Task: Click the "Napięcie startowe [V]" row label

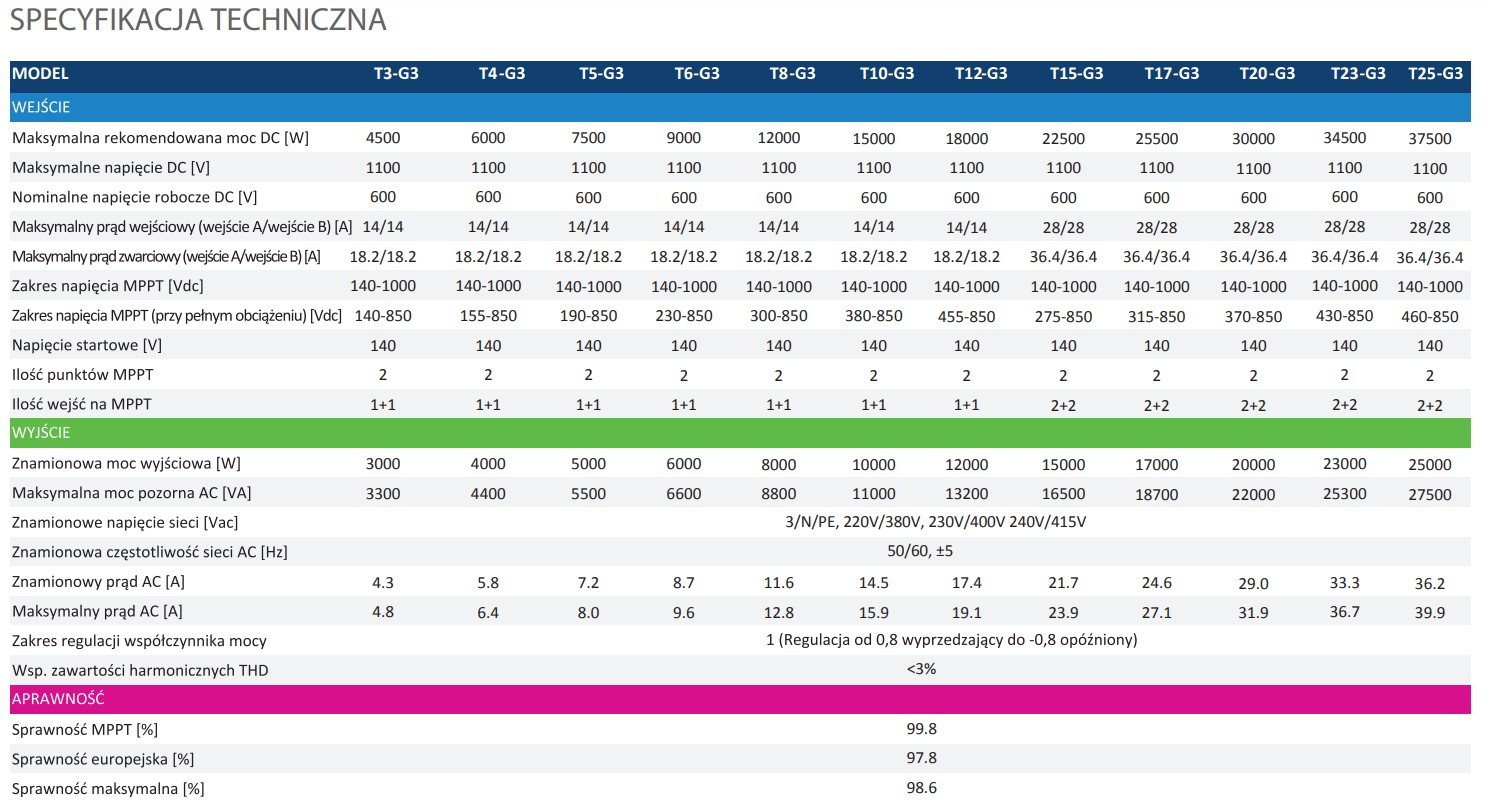Action: (86, 346)
